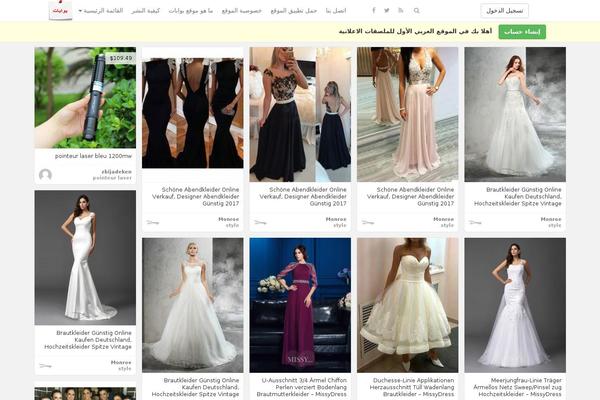Open the خصوصية الموقع menu item
Screen dimensions: 600x400
[241, 11]
